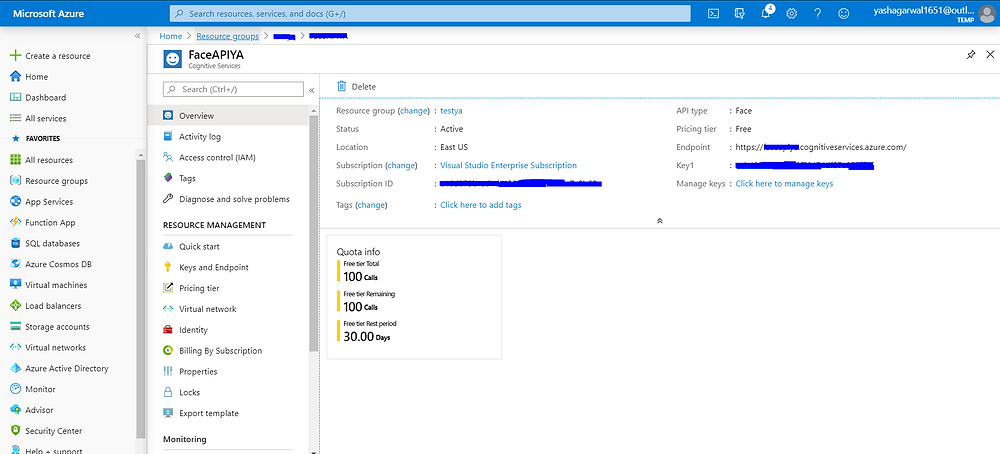Click the user account avatar

985,13
